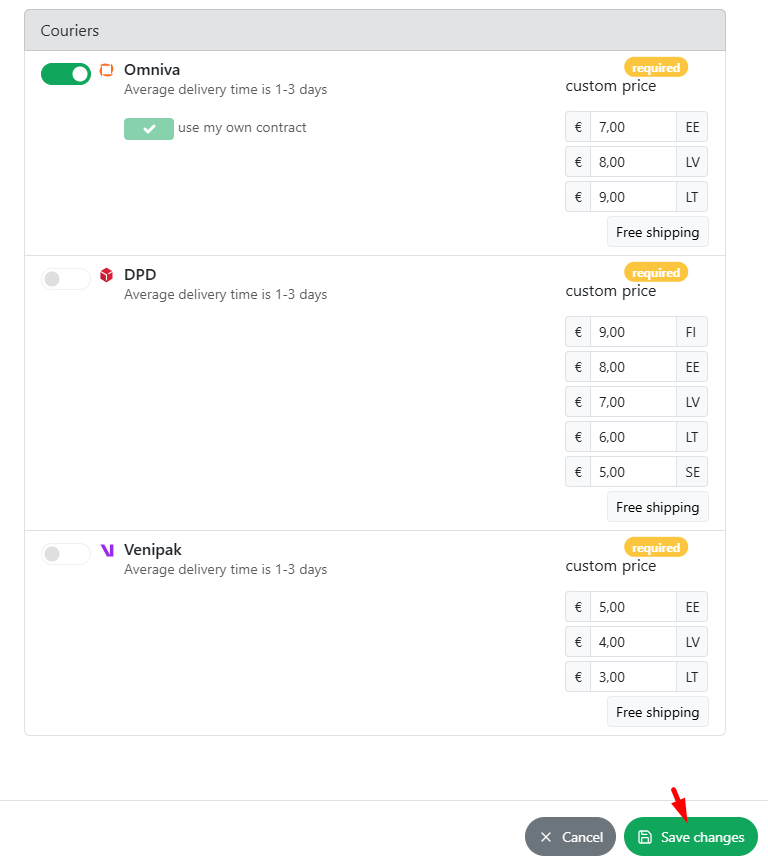This screenshot has width=768, height=865.
Task: Click the X icon on Cancel button
Action: coord(546,837)
